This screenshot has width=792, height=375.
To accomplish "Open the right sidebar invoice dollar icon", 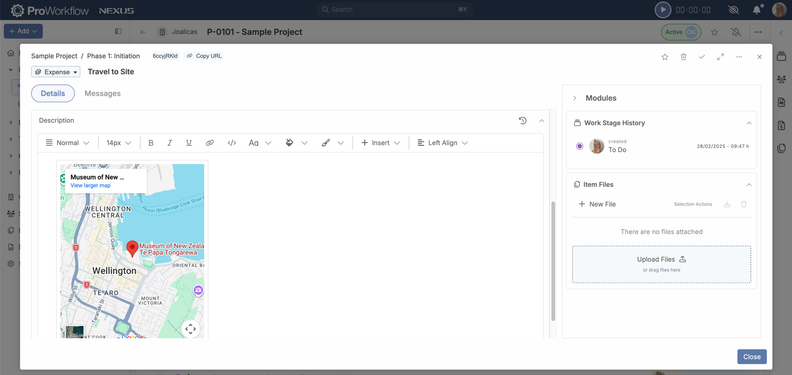I will pos(781,125).
